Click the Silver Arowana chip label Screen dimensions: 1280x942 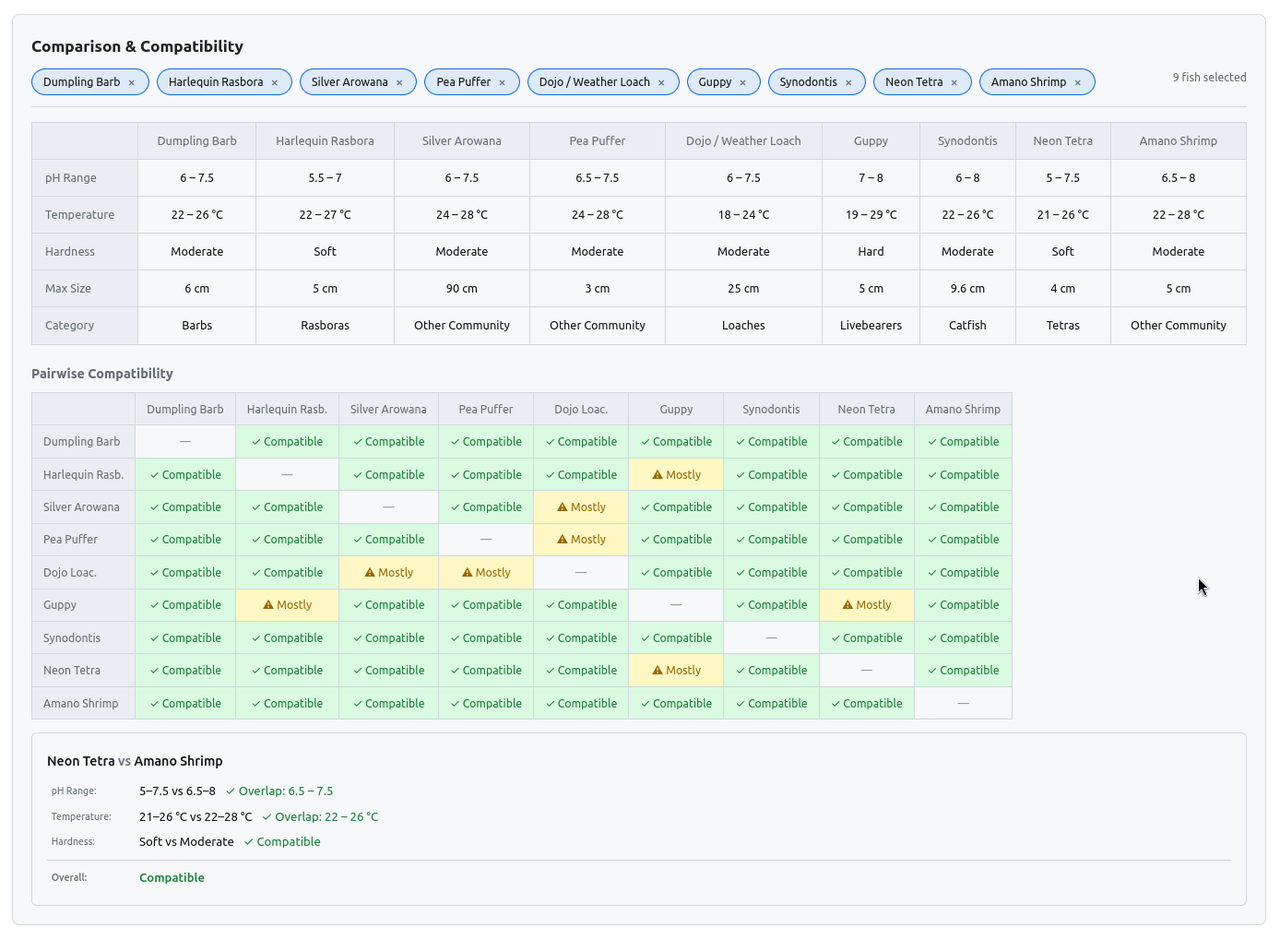(350, 82)
